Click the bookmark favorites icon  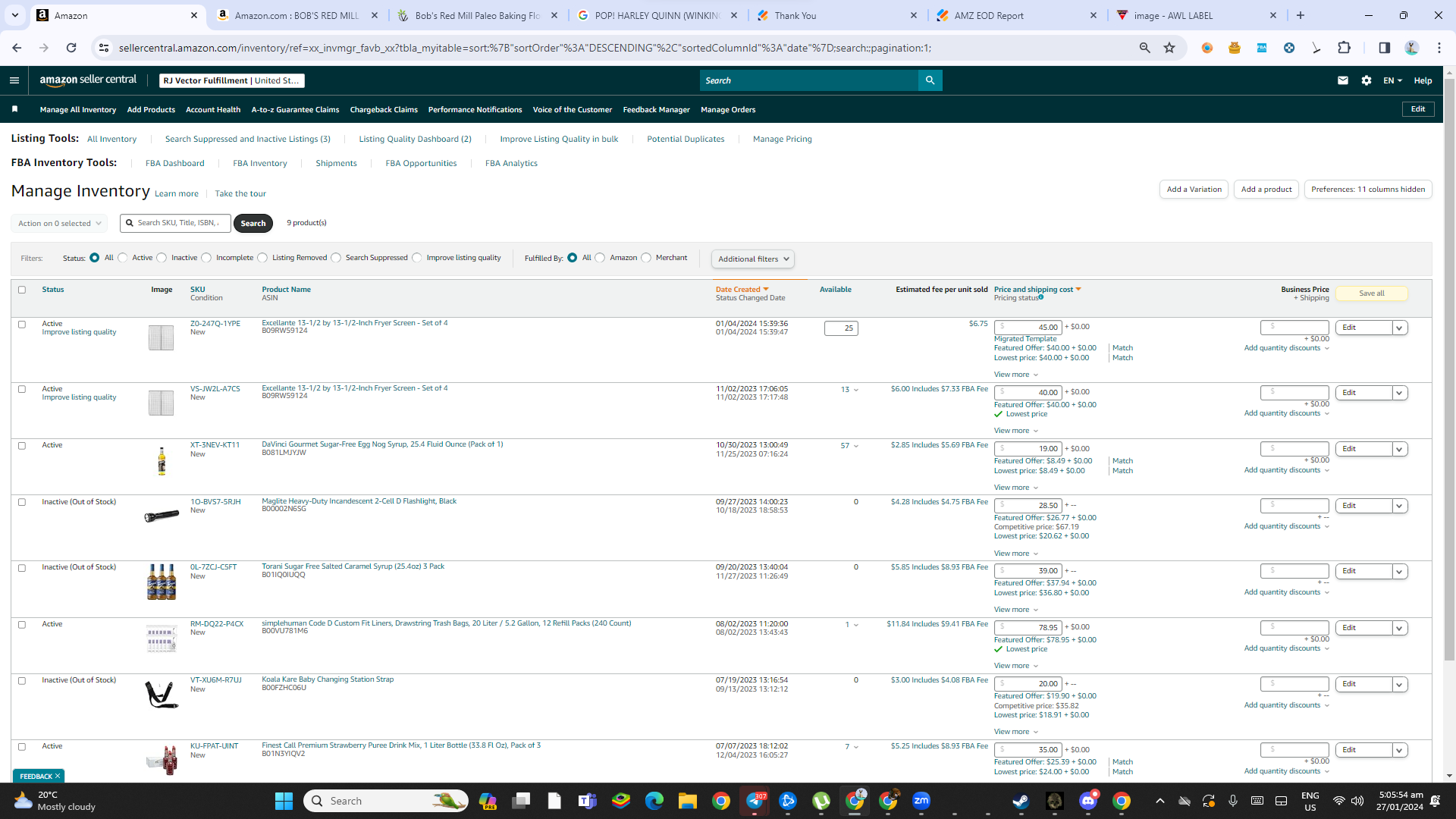[x=14, y=109]
